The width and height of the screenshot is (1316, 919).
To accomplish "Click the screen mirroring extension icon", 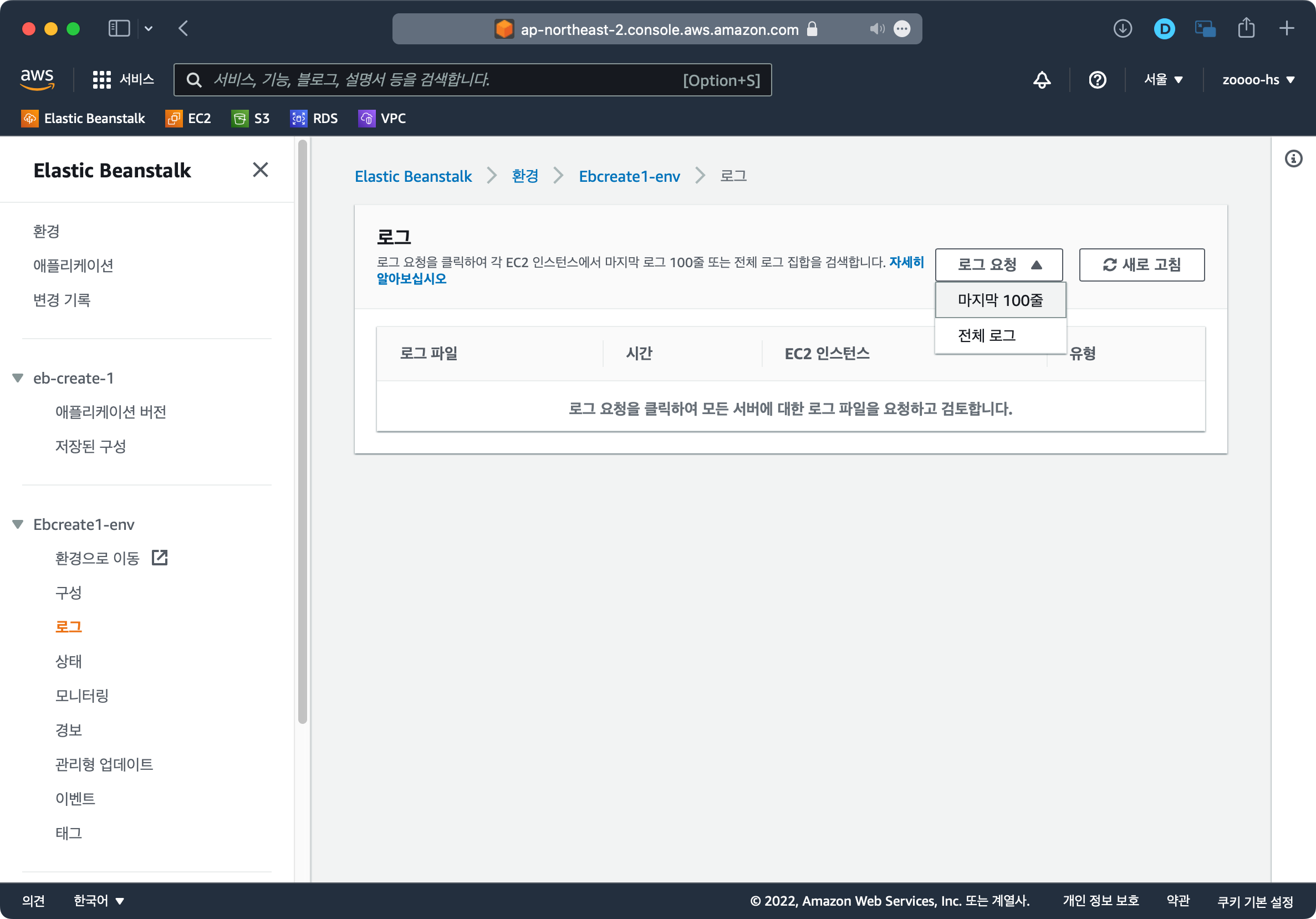I will [x=1205, y=29].
